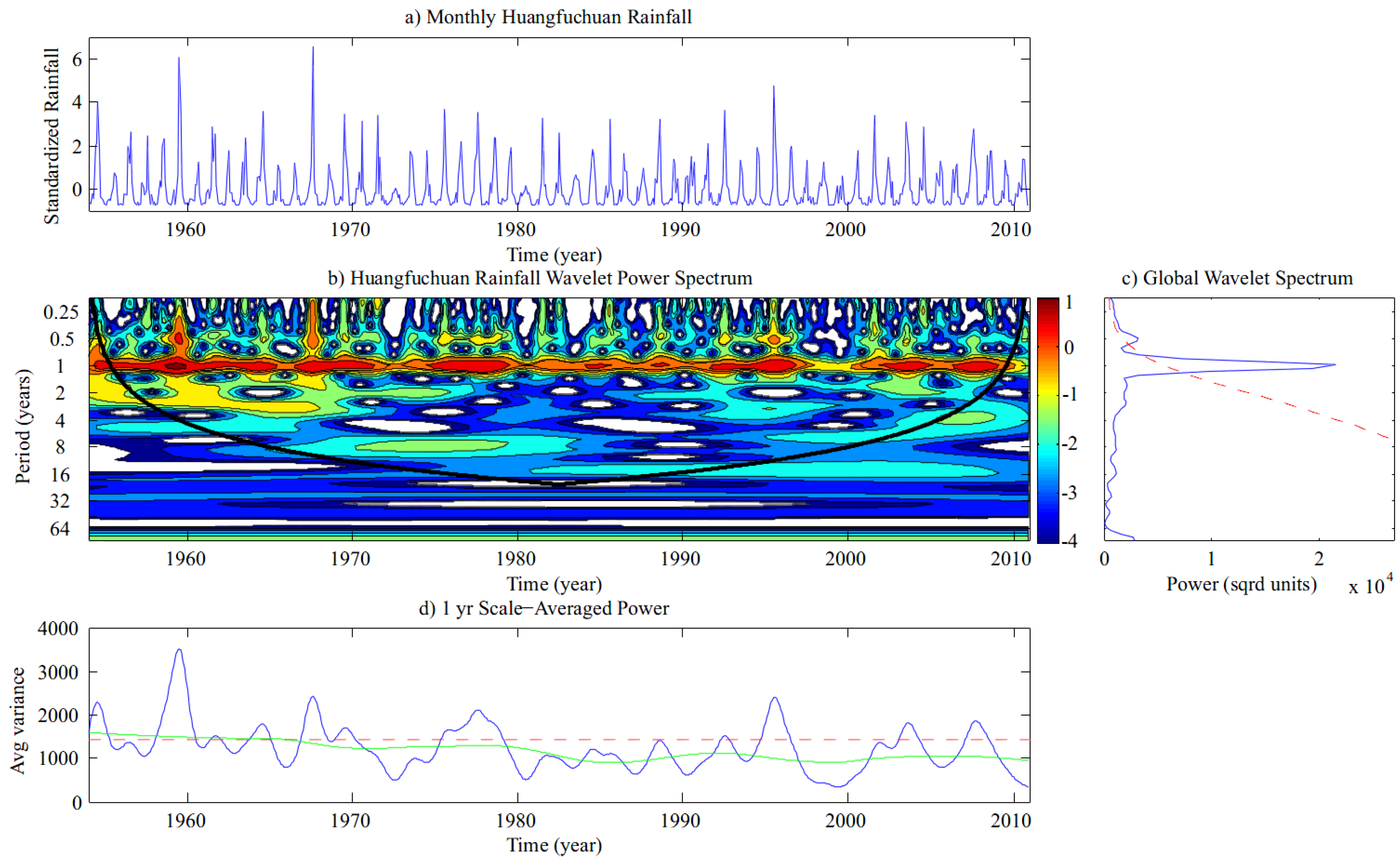This screenshot has height=866, width=1400.
Task: Click the '1990' tick label under panel d
Action: tap(680, 821)
